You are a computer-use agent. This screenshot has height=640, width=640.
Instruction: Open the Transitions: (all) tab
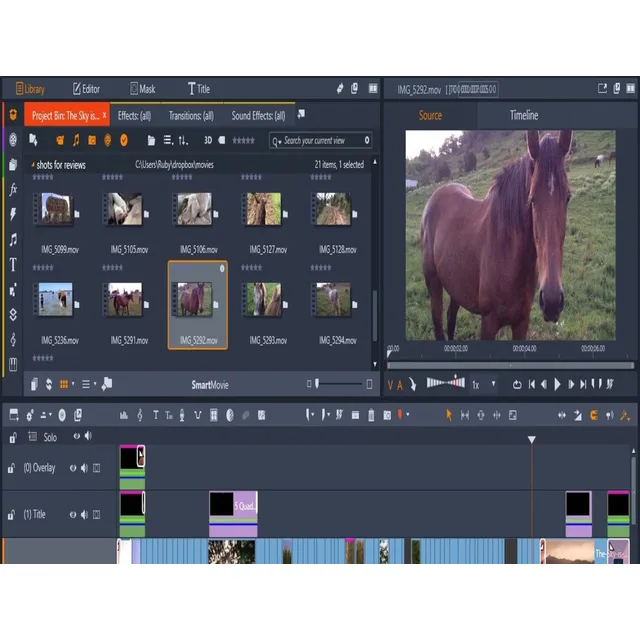pos(191,116)
